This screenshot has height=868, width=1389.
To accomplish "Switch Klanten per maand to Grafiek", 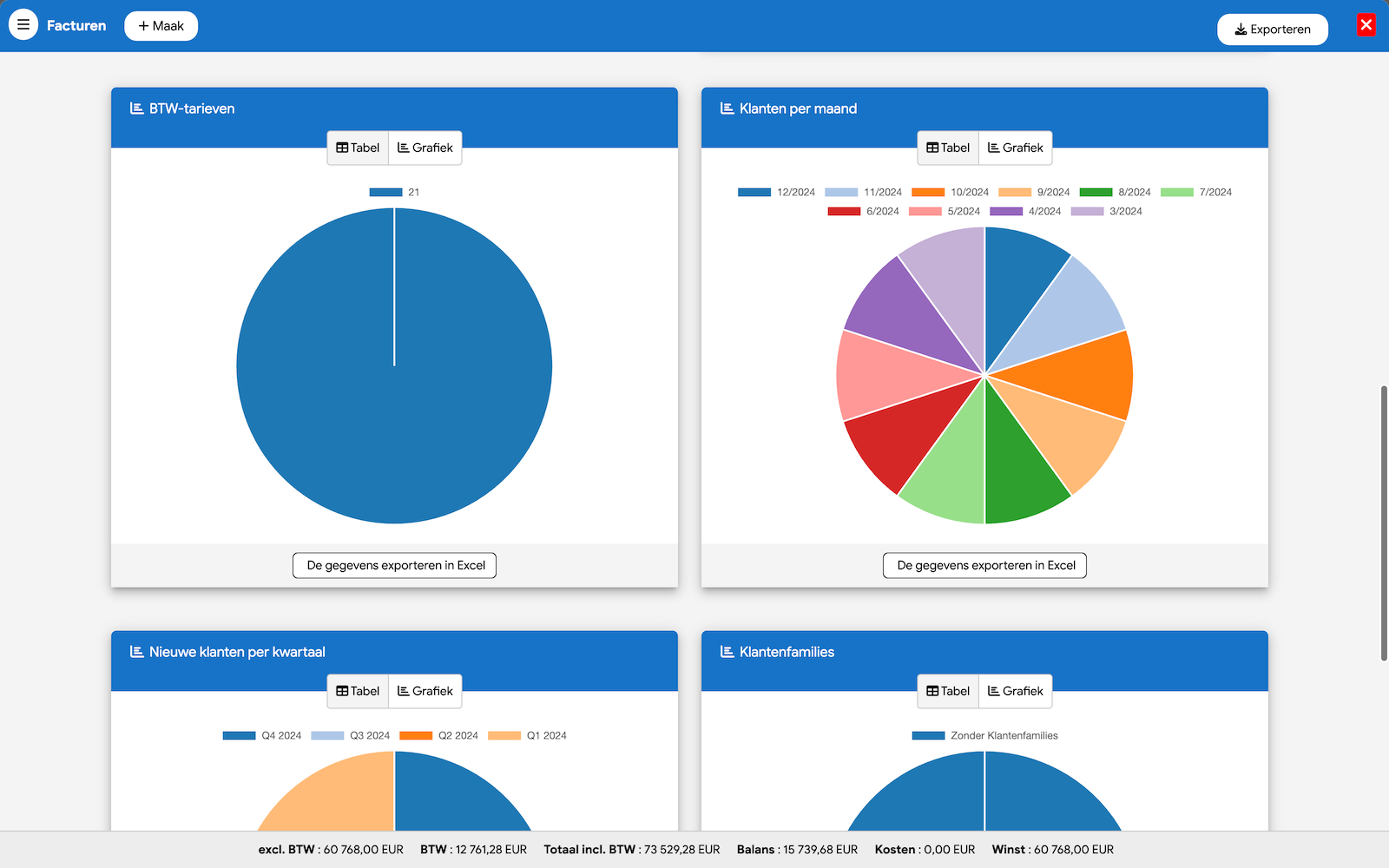I will (x=1016, y=148).
